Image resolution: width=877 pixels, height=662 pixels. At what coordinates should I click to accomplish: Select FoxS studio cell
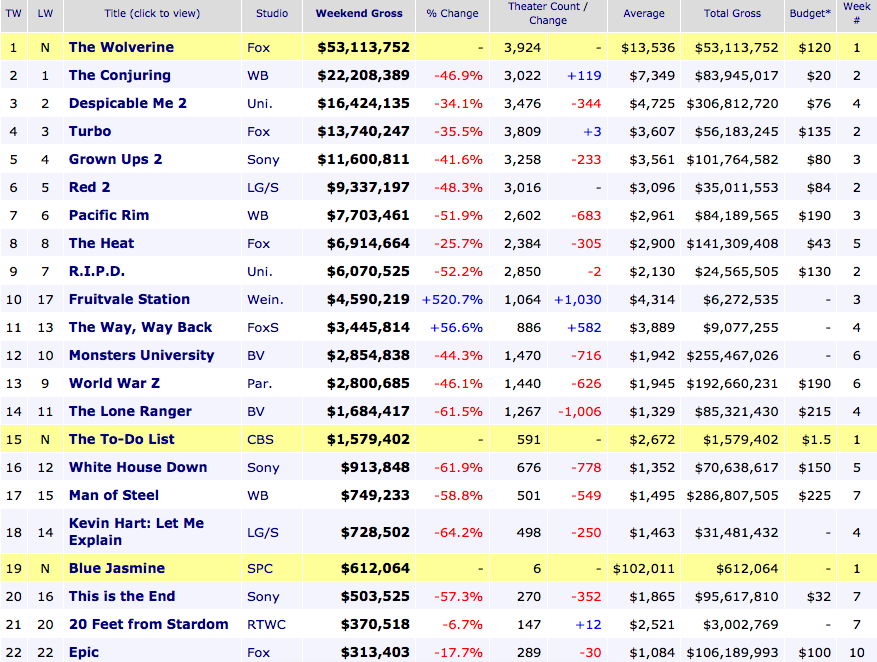[263, 328]
